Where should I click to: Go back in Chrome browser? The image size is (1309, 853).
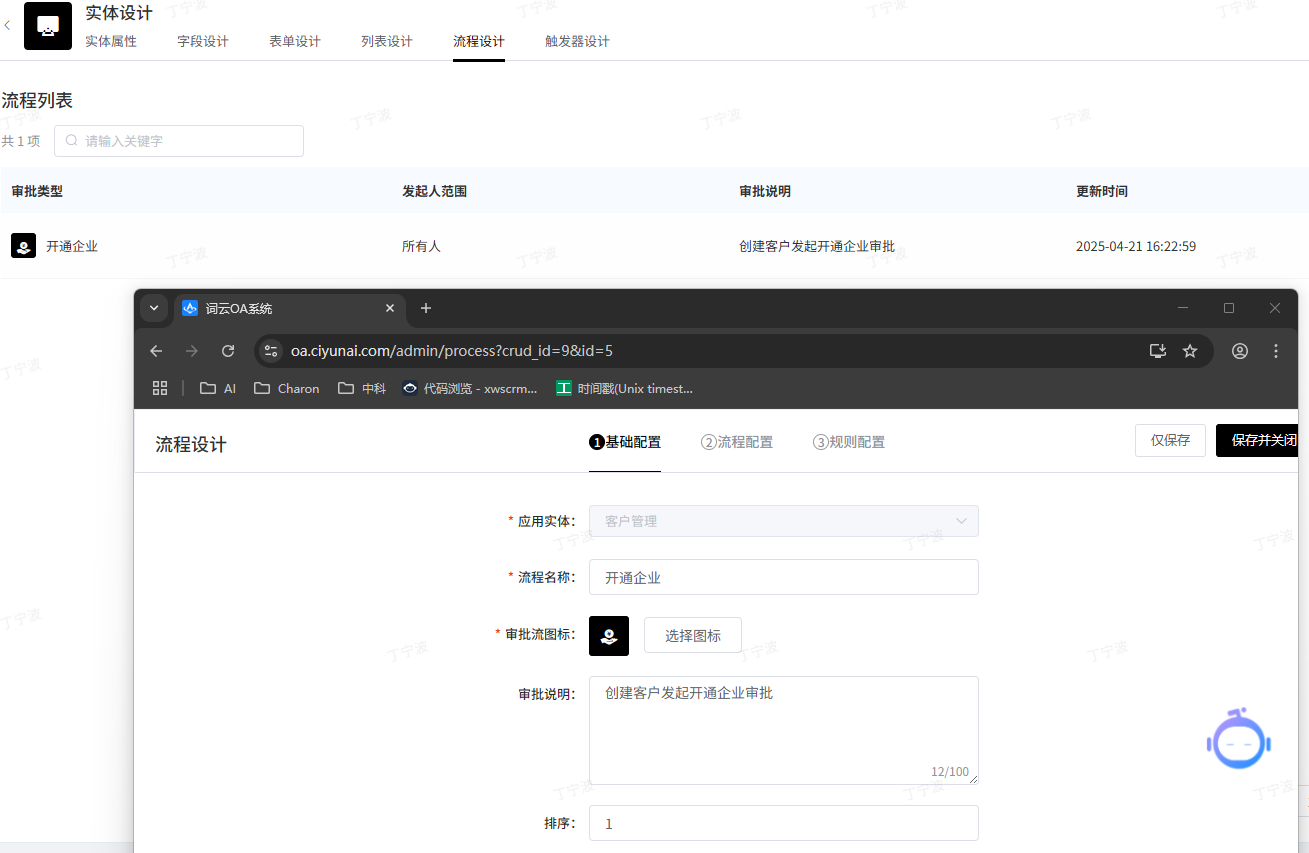pyautogui.click(x=156, y=351)
